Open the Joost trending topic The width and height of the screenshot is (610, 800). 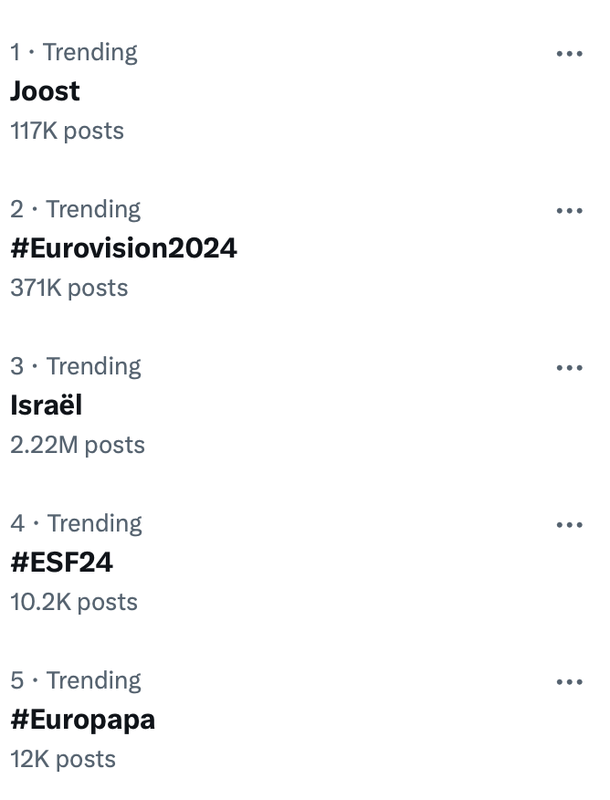[x=45, y=91]
